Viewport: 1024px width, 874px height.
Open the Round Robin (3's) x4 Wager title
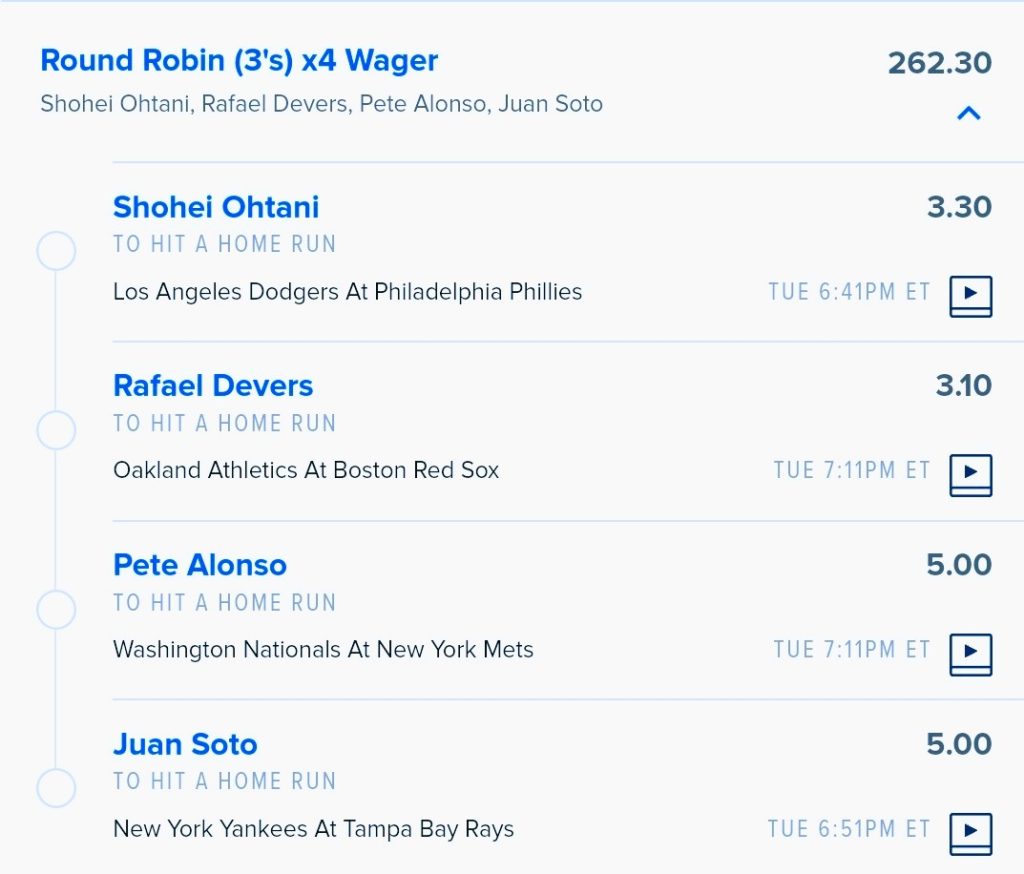coord(239,60)
